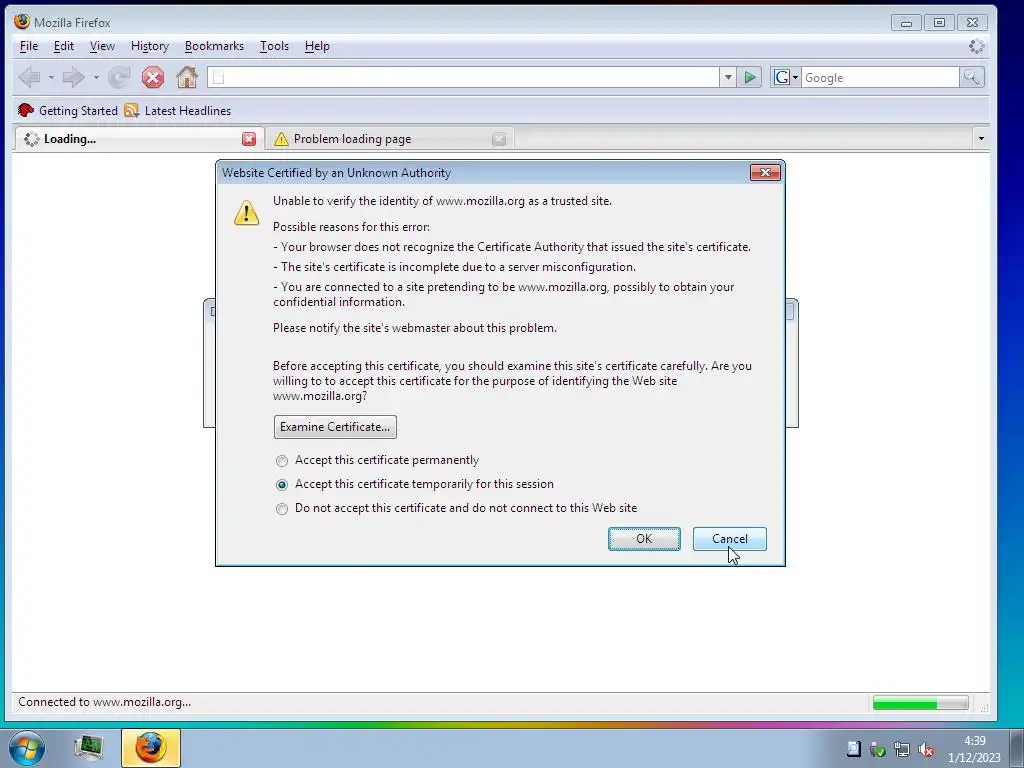Open the Help menu
Screen dimensions: 1024x768
point(317,46)
